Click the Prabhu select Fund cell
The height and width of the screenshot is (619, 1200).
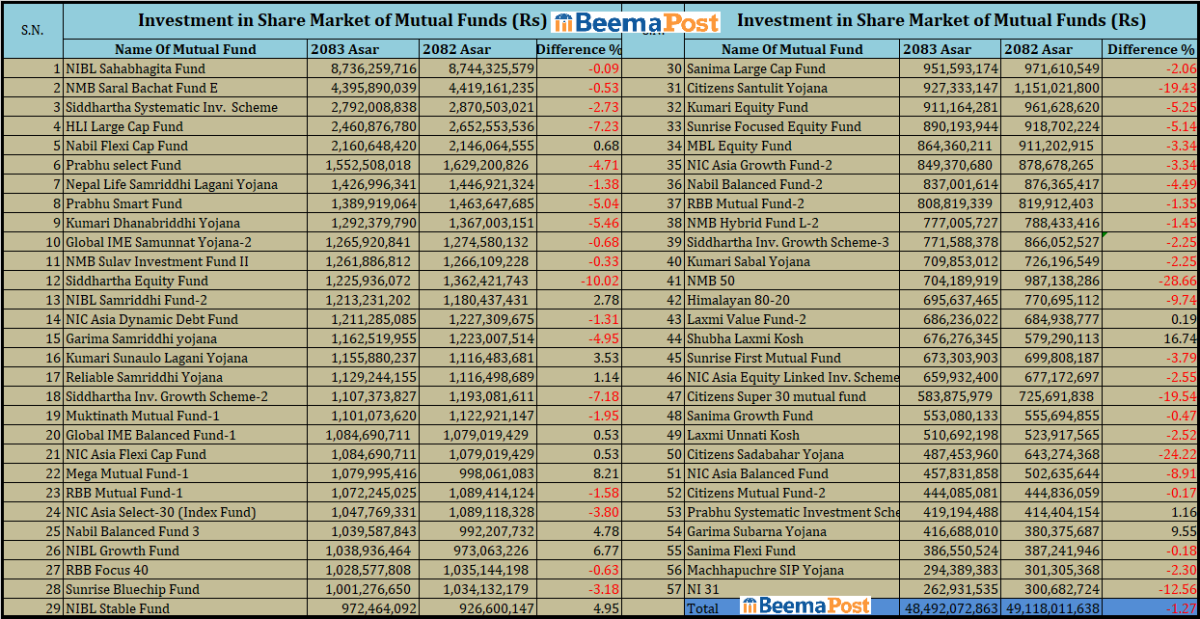(185, 165)
